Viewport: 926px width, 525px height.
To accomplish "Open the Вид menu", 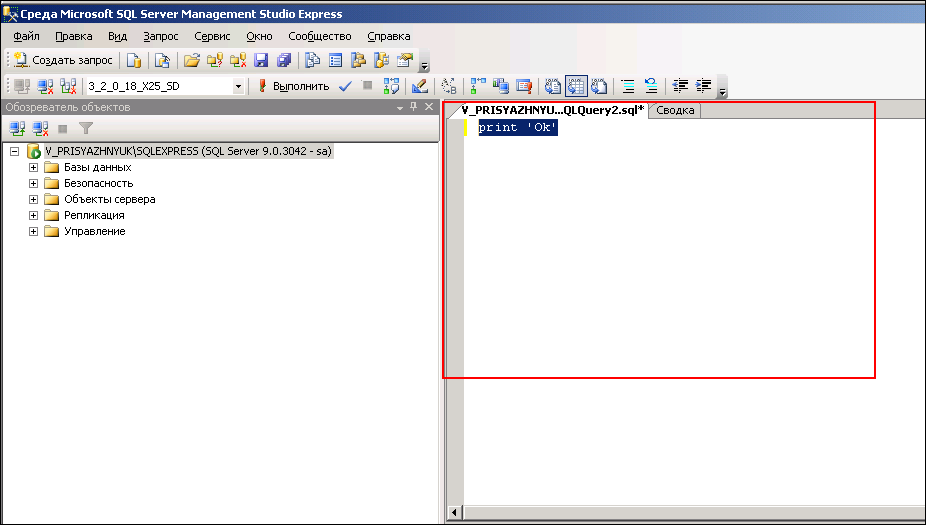I will [x=118, y=36].
